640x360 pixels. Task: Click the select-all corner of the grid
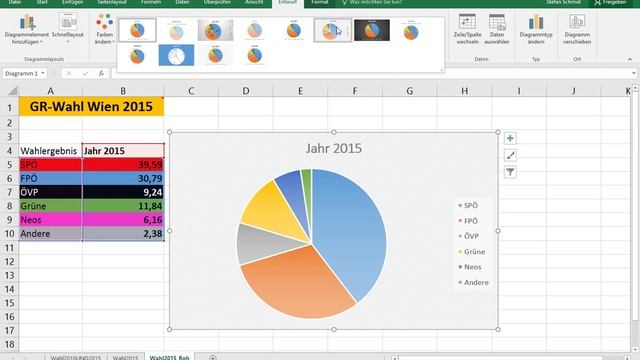(x=10, y=91)
